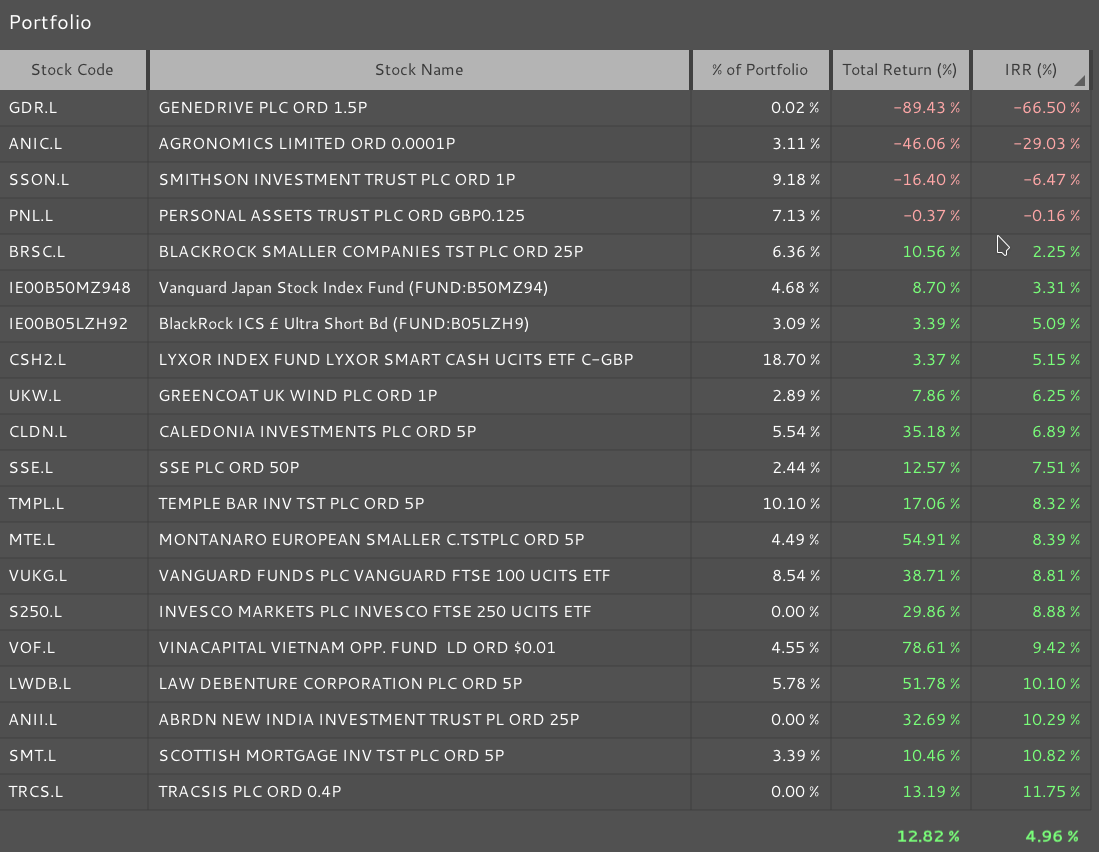The height and width of the screenshot is (852, 1099).
Task: Click TRACSIS PLC ORD 0.4P stock name
Action: click(x=250, y=792)
